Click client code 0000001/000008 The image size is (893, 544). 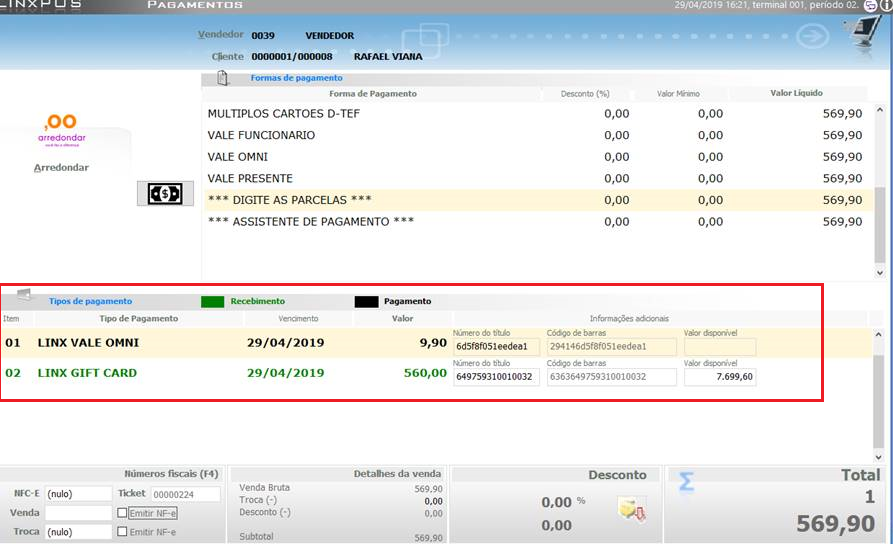point(292,56)
